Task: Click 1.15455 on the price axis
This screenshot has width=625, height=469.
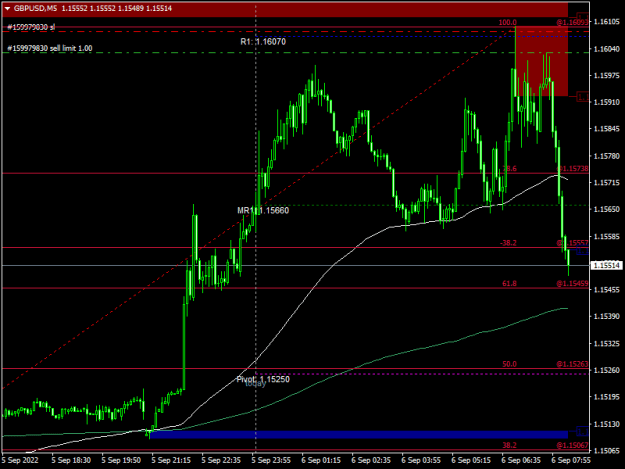Action: tap(607, 290)
